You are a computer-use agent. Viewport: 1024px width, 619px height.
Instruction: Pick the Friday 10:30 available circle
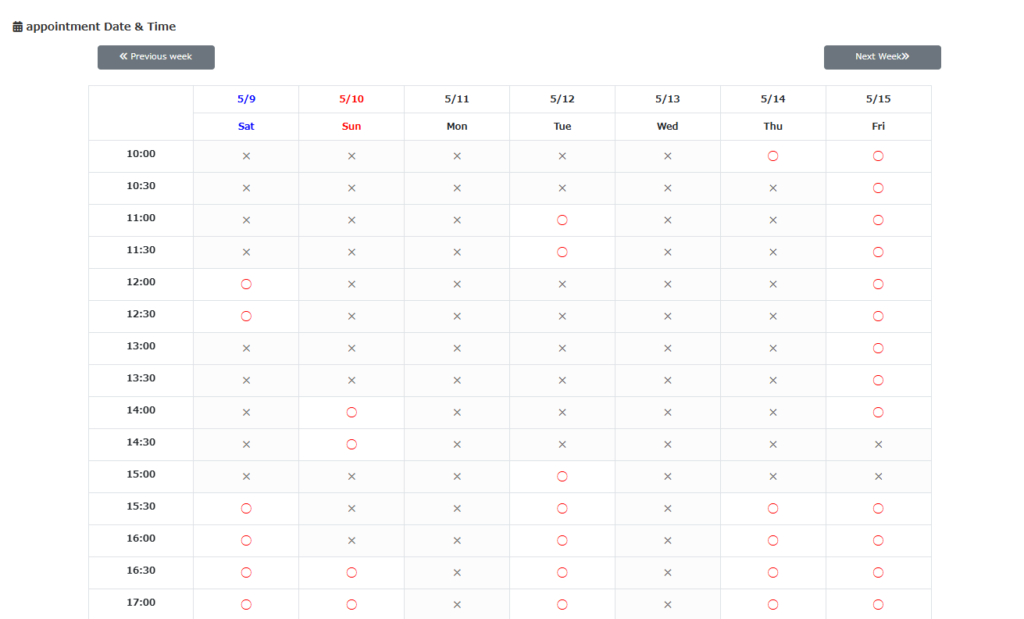point(878,188)
